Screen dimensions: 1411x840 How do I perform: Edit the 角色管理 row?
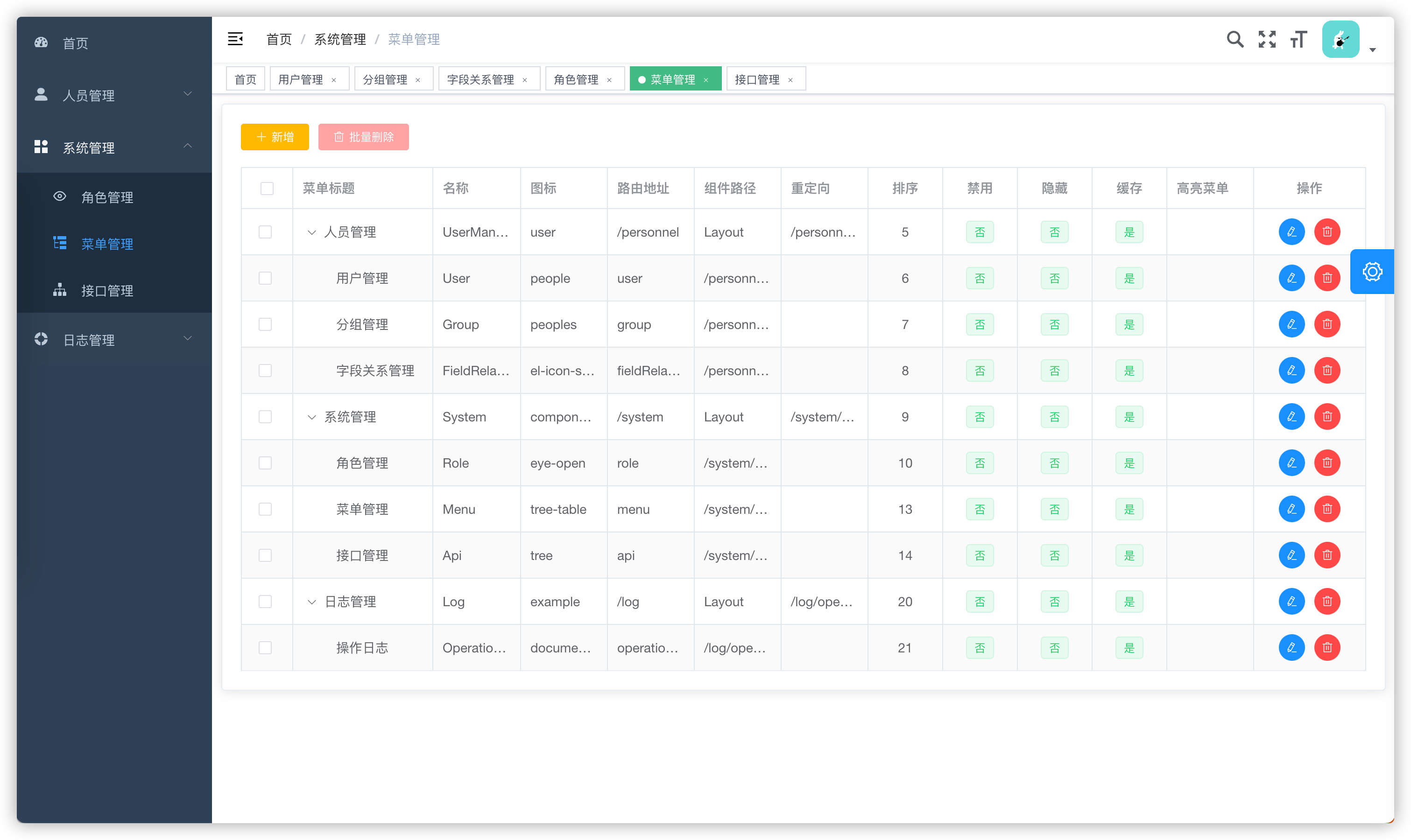click(x=1291, y=463)
